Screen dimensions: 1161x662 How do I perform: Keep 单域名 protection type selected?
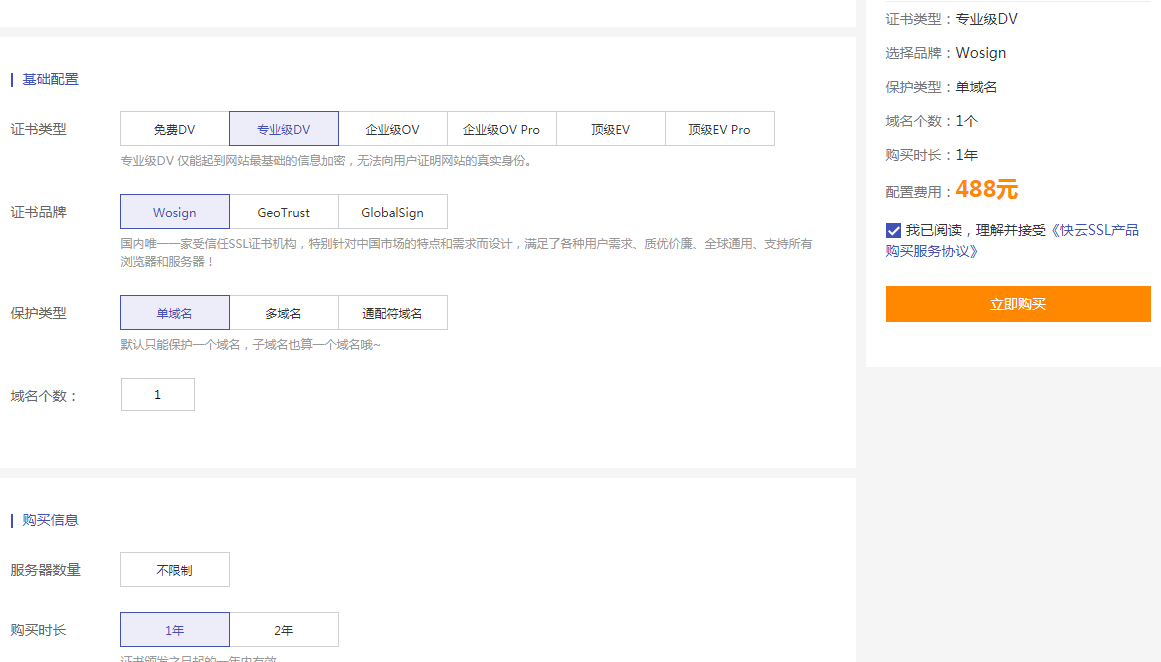(x=174, y=312)
